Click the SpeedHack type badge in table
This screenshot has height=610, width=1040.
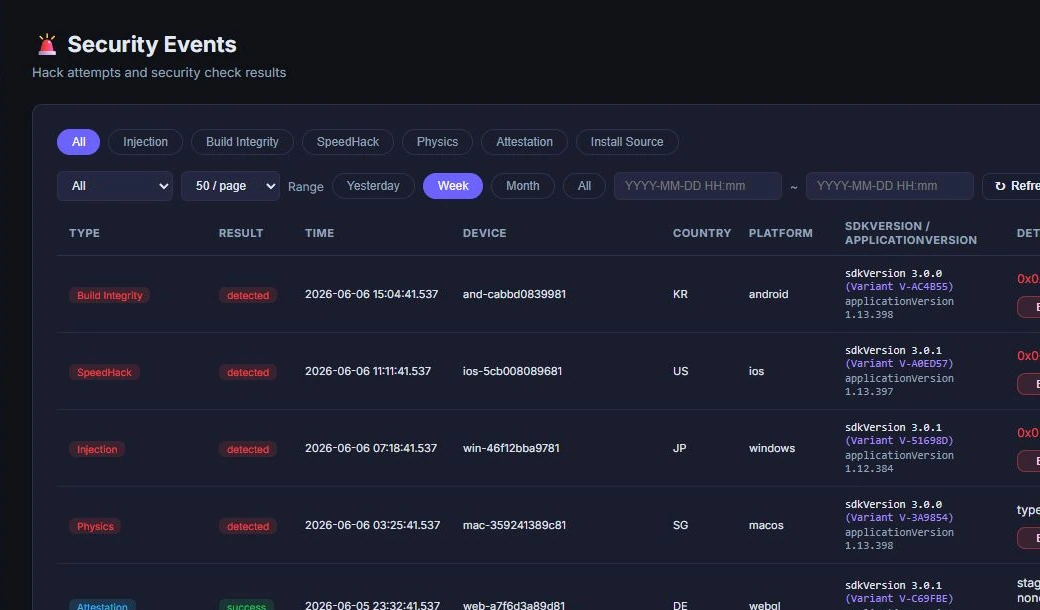coord(104,373)
